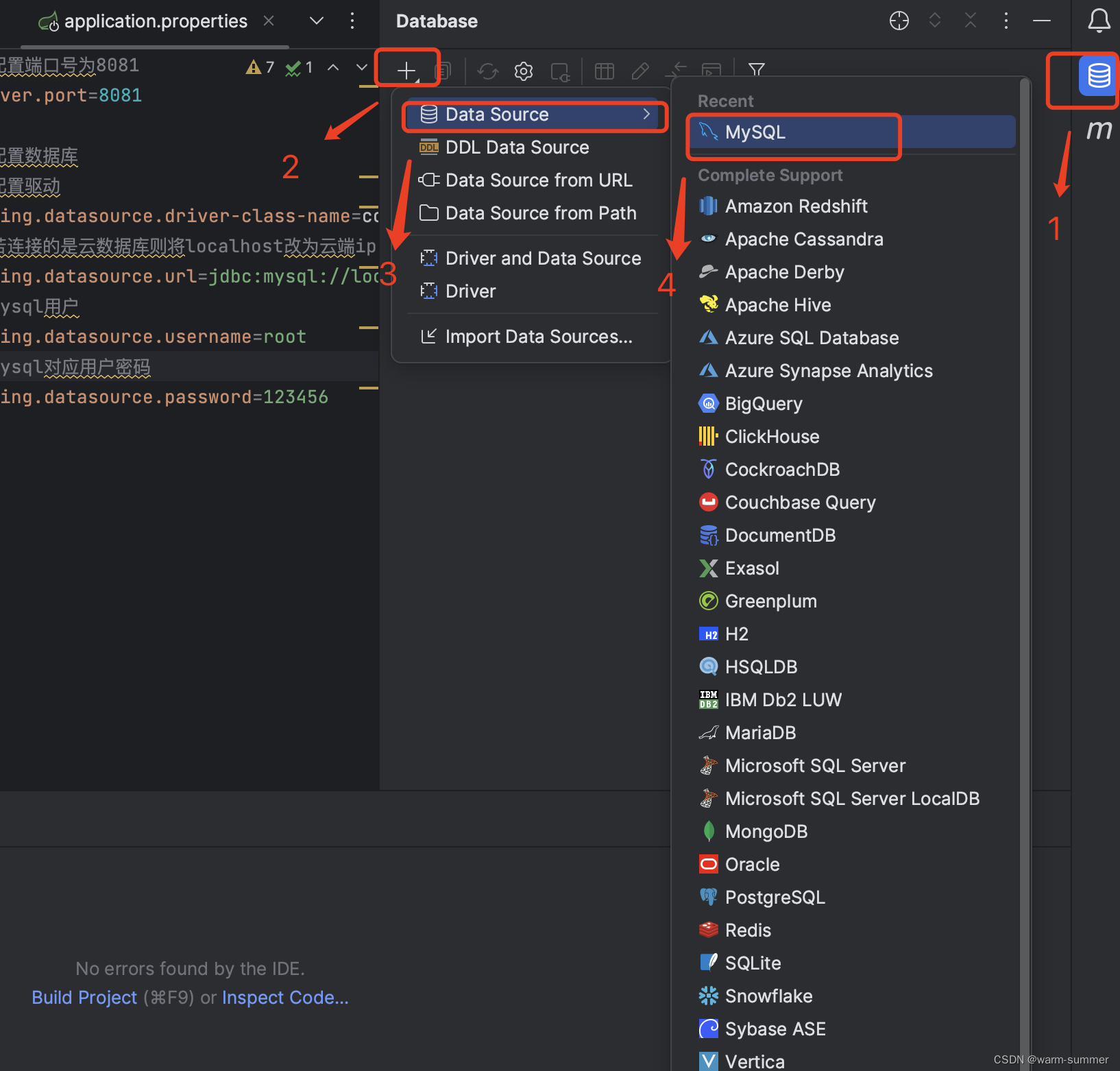Open the Database tool window from the right sidebar

(x=1098, y=75)
